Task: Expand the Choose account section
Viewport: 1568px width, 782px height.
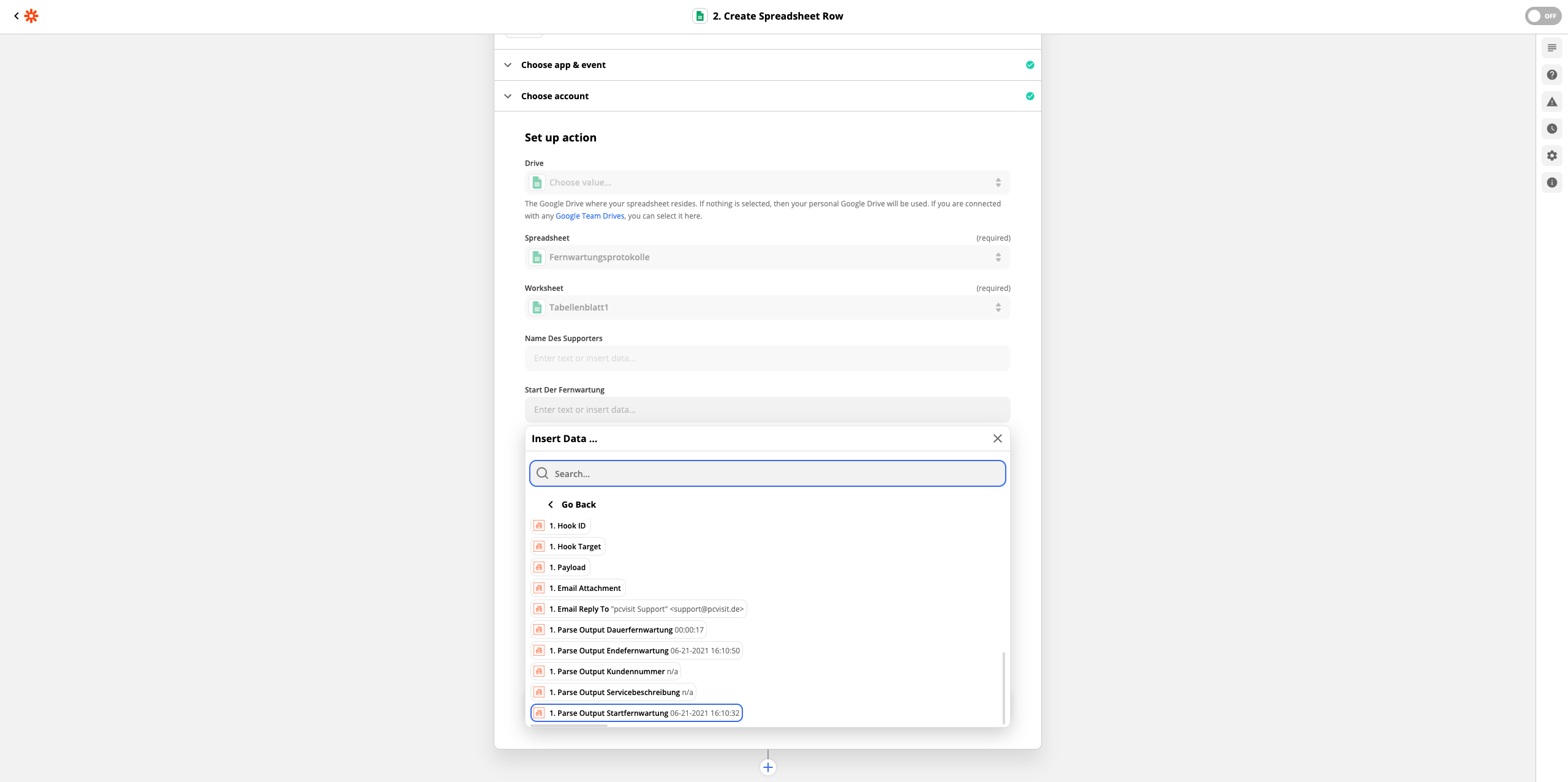Action: coord(554,96)
